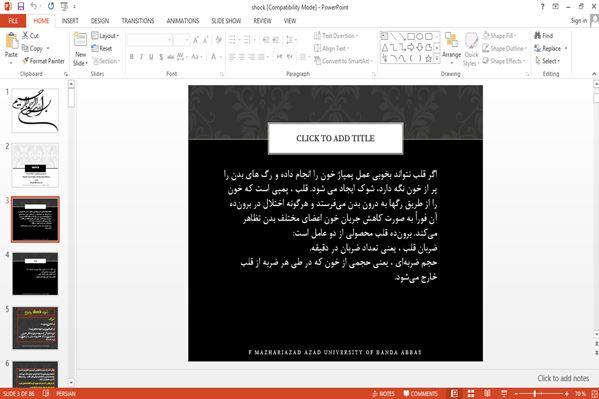Insert a New Slide
The height and width of the screenshot is (399, 599).
80,49
